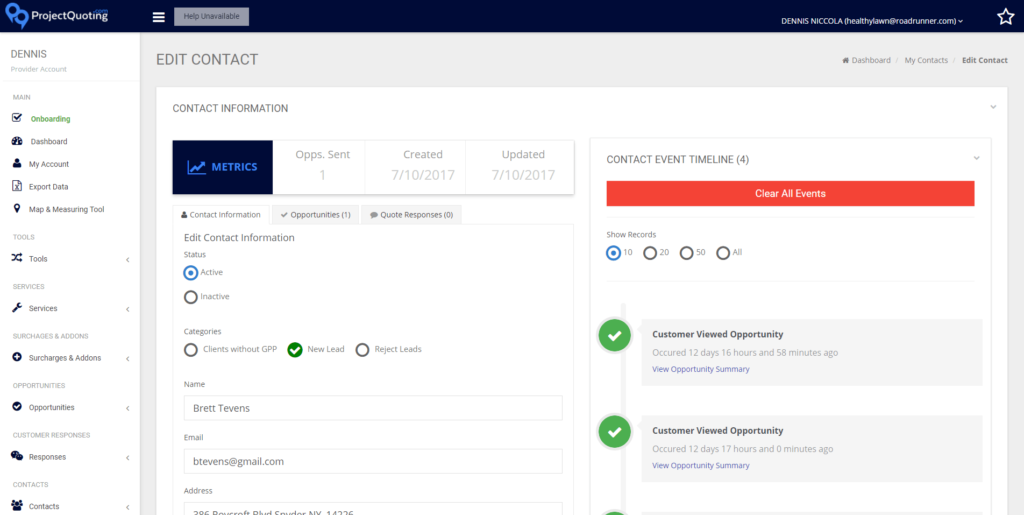Expand the Tools sidebar submenu arrow

[x=128, y=260]
